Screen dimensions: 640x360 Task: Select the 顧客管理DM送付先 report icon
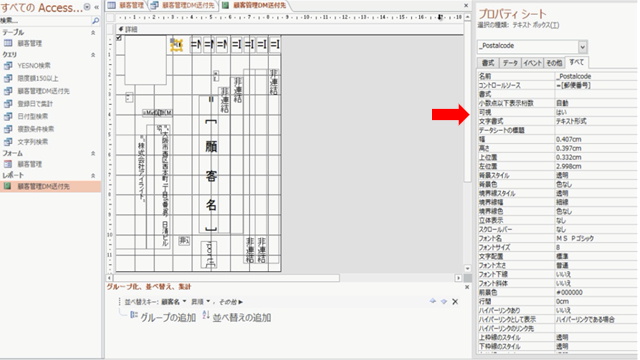click(x=8, y=186)
